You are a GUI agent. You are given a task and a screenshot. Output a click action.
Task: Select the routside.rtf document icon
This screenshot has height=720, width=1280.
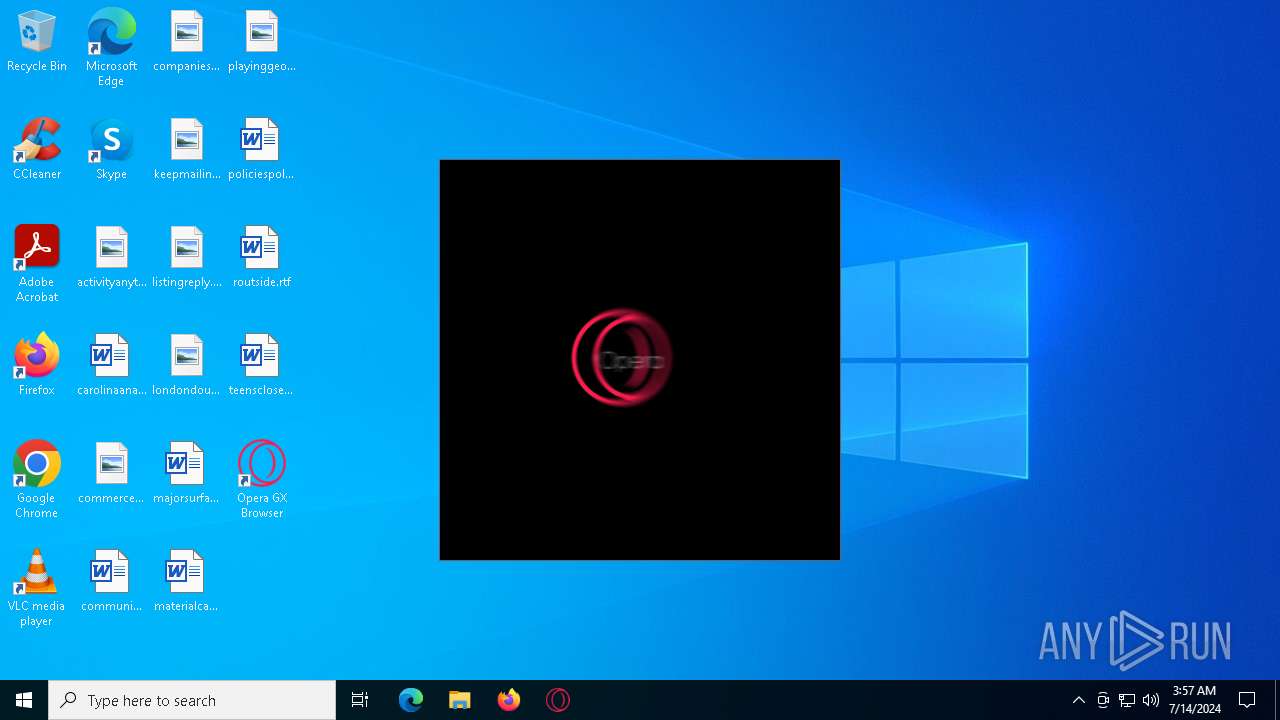(x=261, y=258)
